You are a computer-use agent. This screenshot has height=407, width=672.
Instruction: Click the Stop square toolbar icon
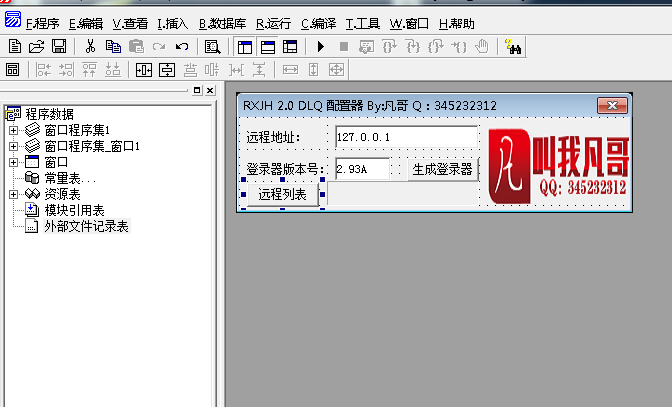click(344, 46)
